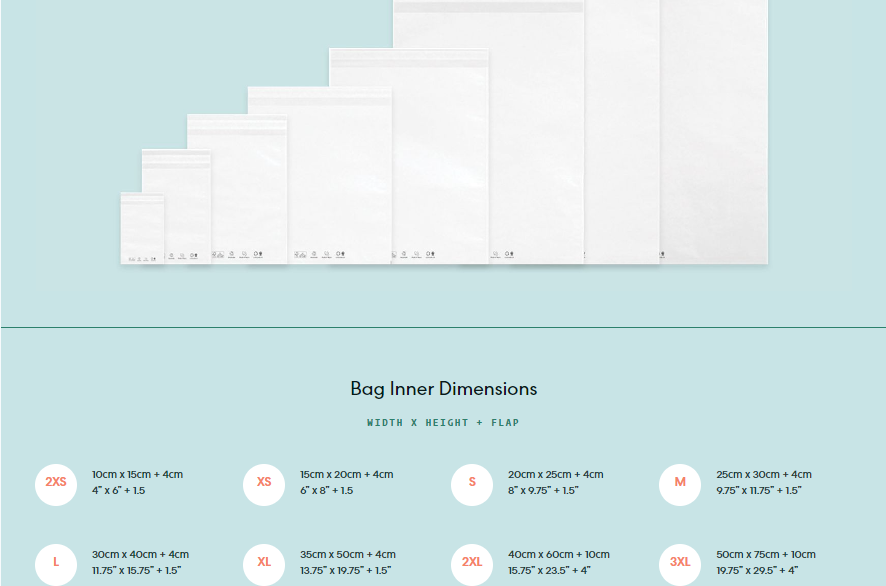
Task: Choose the 2XL size badge
Action: pos(472,563)
